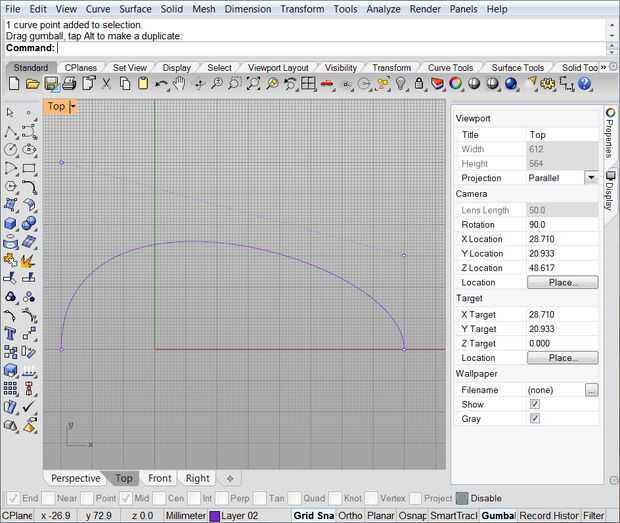The width and height of the screenshot is (620, 523).
Task: Select the Box solid tool icon
Action: pyautogui.click(x=11, y=223)
